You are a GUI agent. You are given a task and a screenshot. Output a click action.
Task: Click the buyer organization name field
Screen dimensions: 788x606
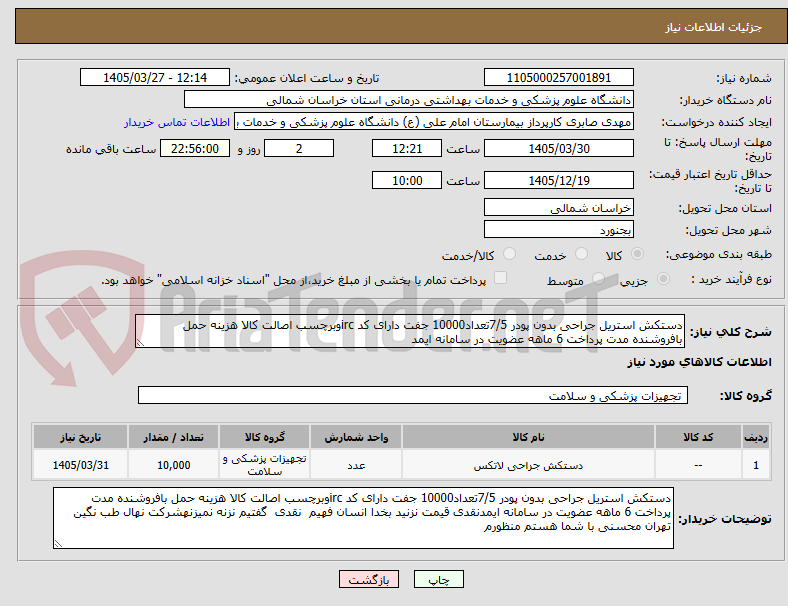(x=409, y=99)
